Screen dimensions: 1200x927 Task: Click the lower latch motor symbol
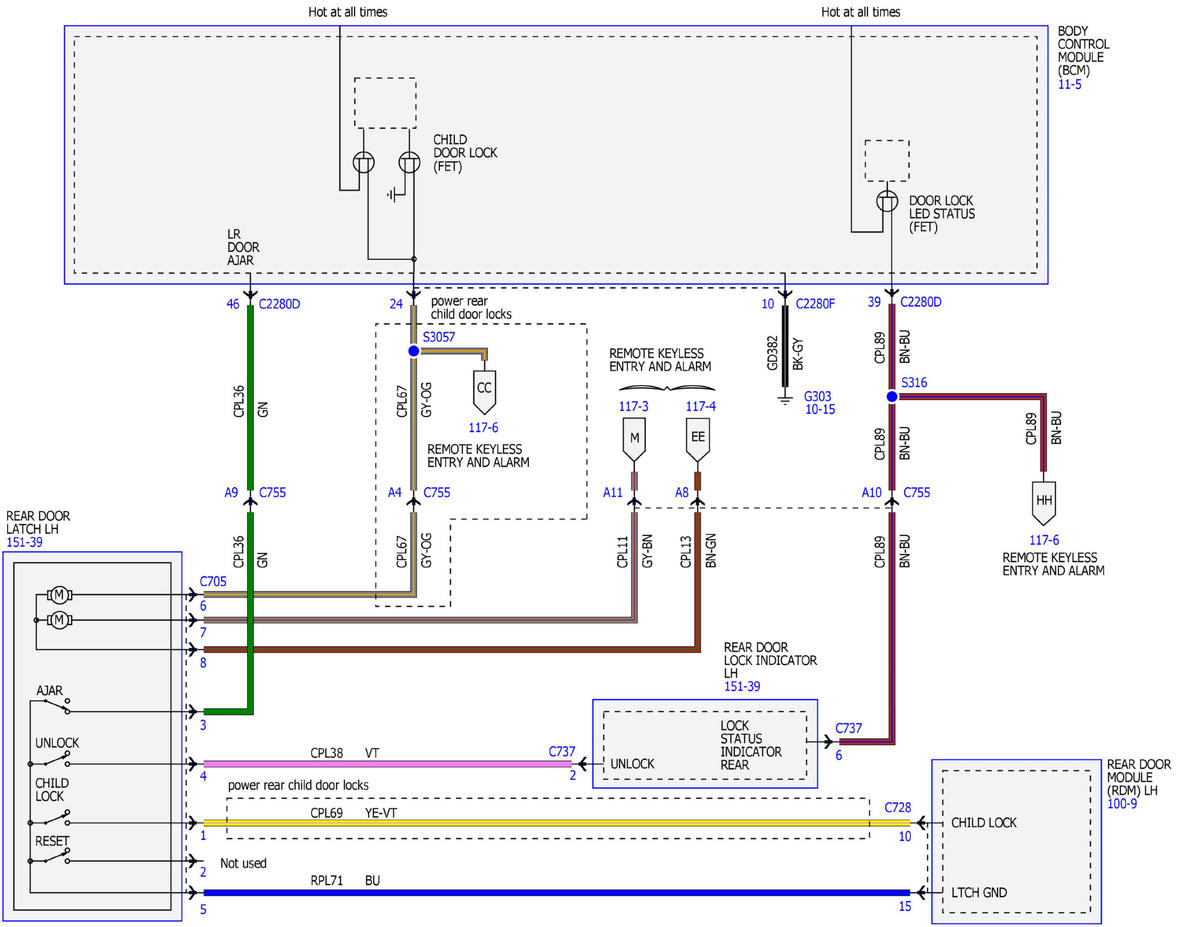point(59,620)
